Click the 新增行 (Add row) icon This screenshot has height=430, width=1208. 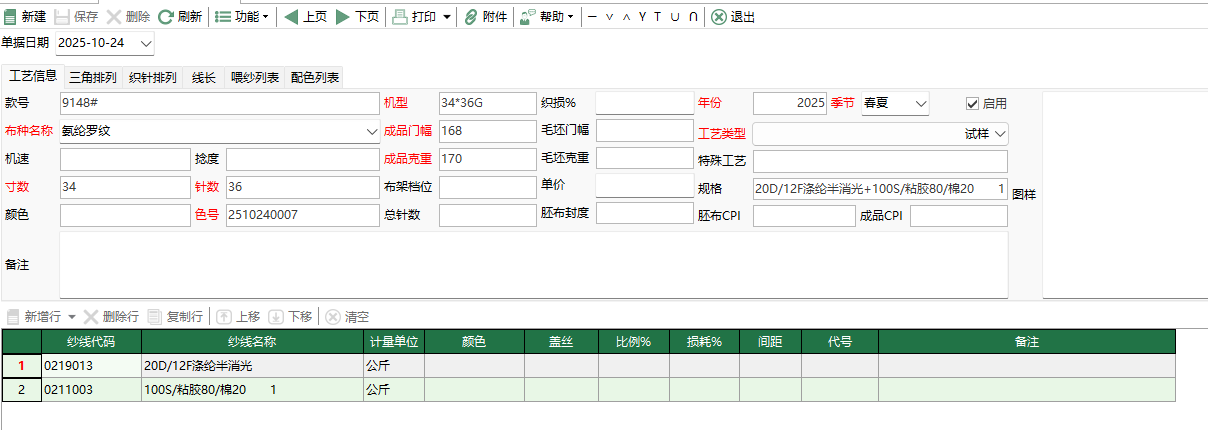[x=11, y=316]
